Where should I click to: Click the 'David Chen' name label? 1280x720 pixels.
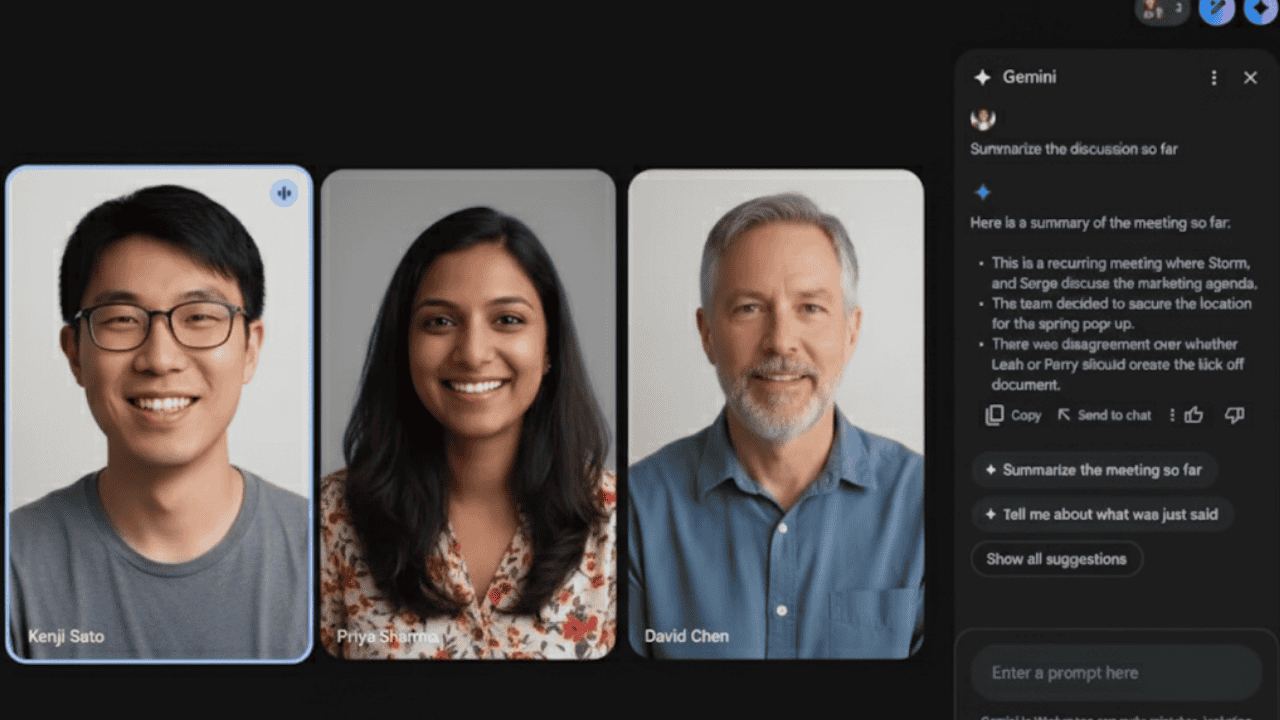click(x=686, y=636)
